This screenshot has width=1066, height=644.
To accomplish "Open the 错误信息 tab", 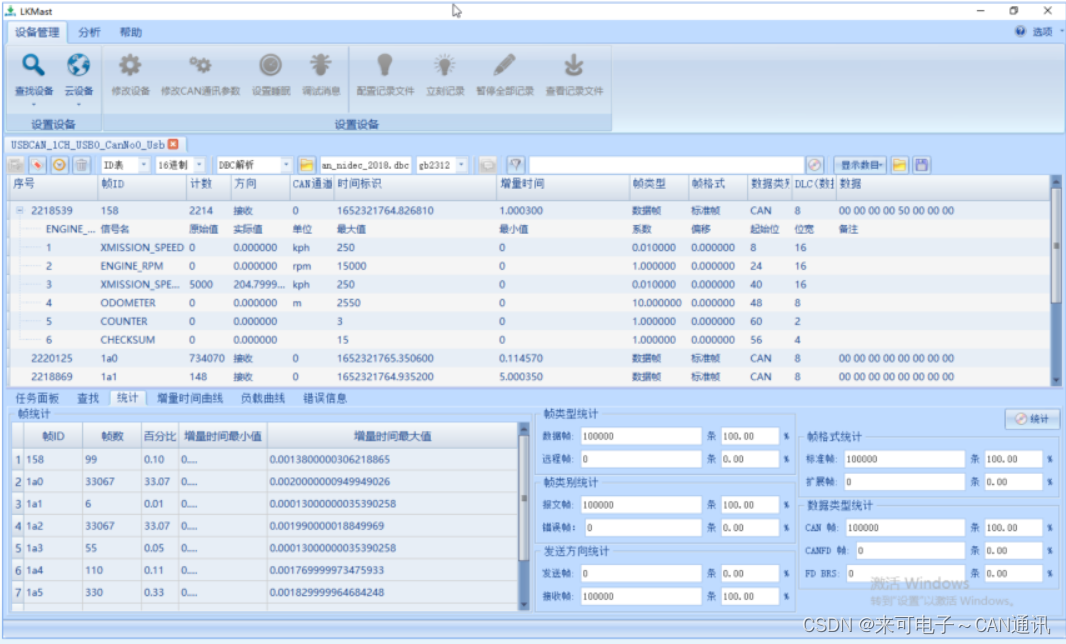I will tap(325, 399).
